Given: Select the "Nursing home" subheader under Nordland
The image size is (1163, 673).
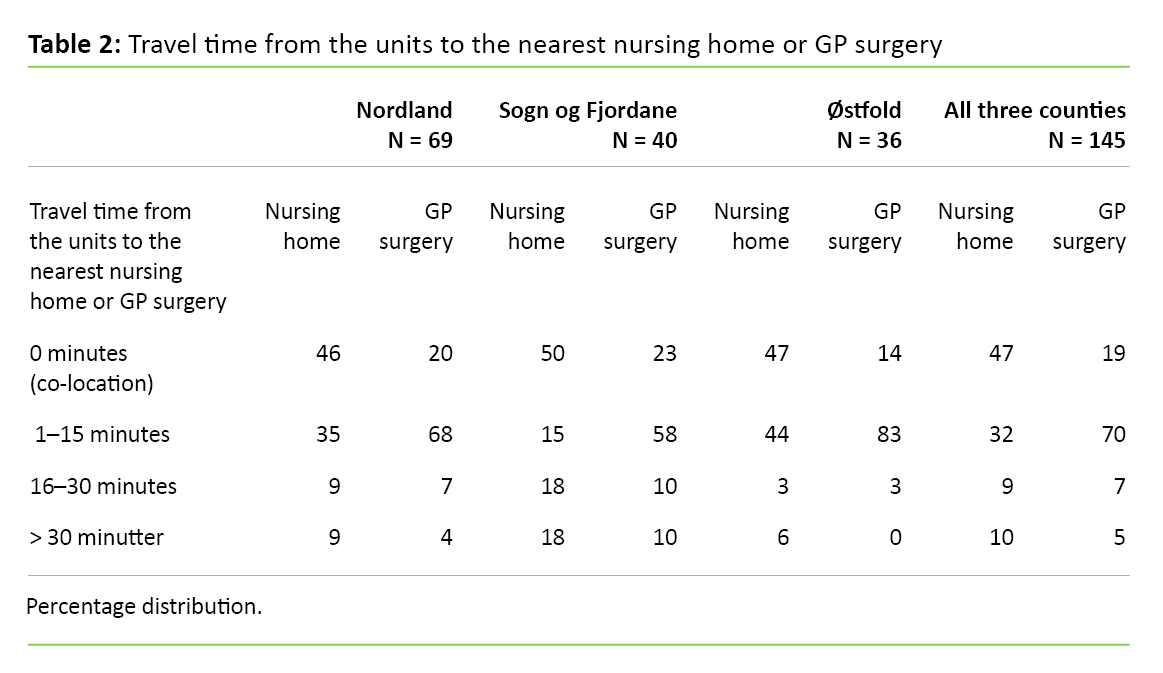Looking at the screenshot, I should (x=303, y=226).
